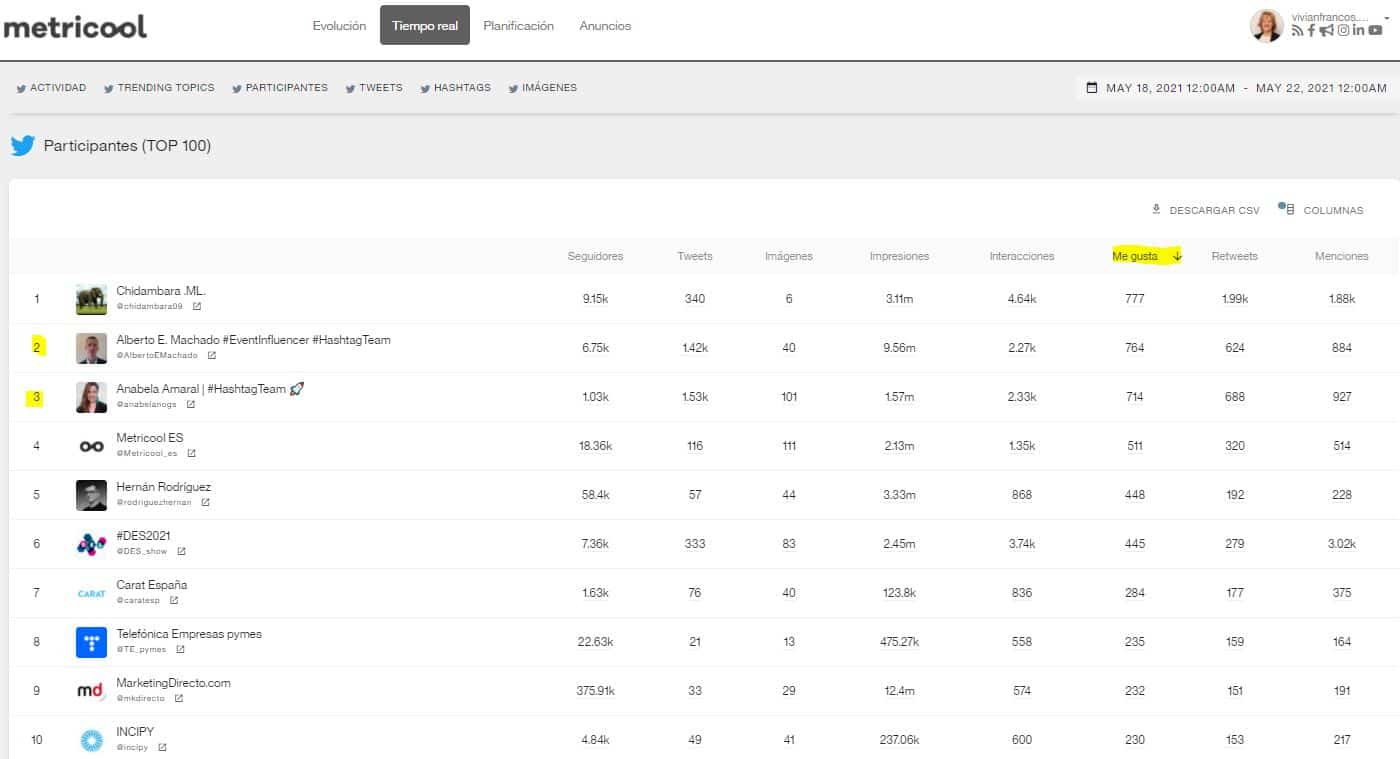Open INCIPY external link icon
The image size is (1400, 759).
click(162, 748)
